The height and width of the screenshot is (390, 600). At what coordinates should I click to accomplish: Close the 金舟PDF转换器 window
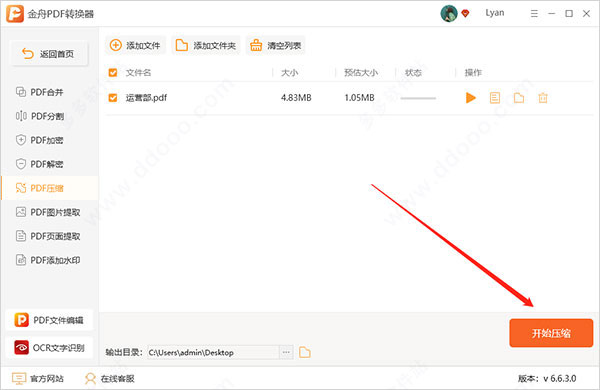(586, 14)
